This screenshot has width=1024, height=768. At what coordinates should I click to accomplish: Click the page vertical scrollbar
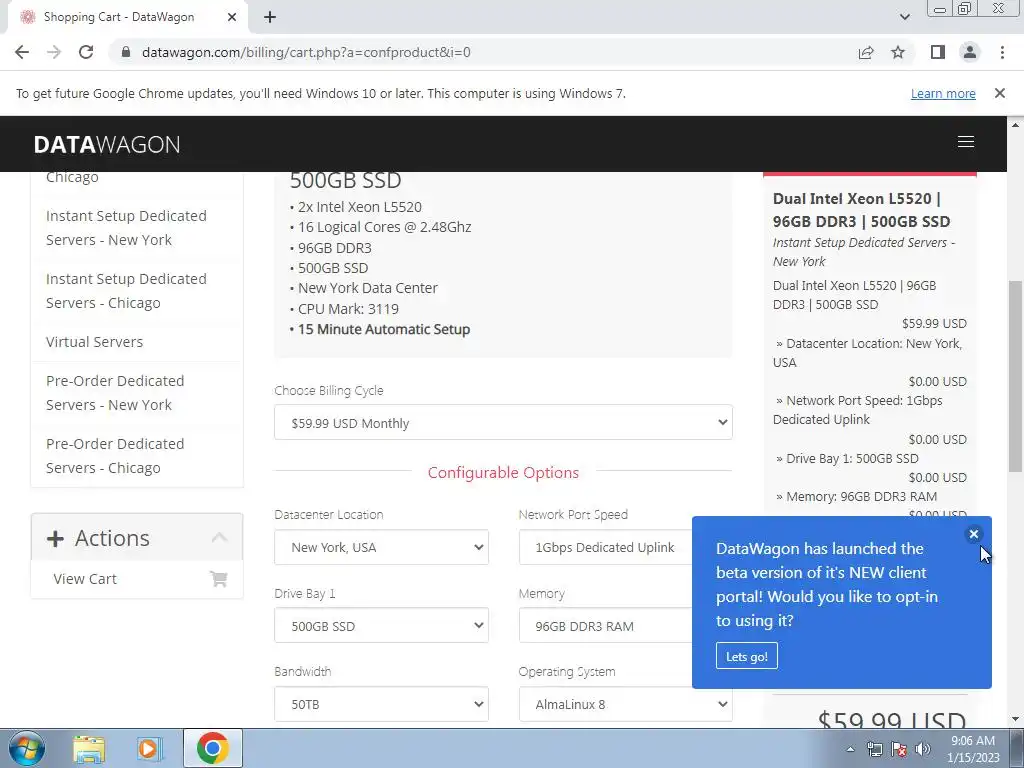pyautogui.click(x=1015, y=376)
